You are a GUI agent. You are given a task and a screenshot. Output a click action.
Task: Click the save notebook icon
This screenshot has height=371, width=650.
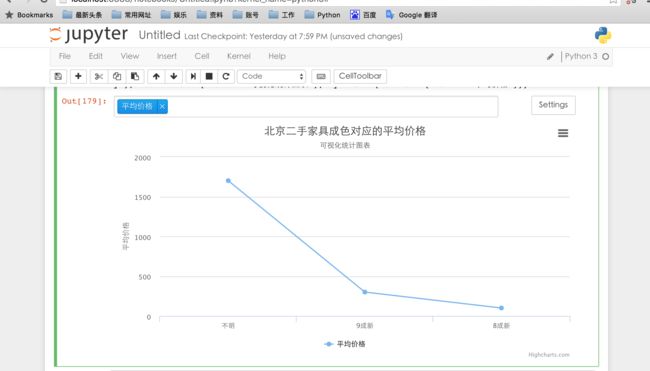tap(58, 76)
